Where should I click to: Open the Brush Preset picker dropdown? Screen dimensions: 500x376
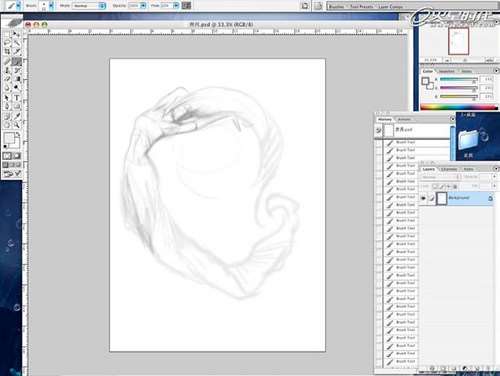51,6
